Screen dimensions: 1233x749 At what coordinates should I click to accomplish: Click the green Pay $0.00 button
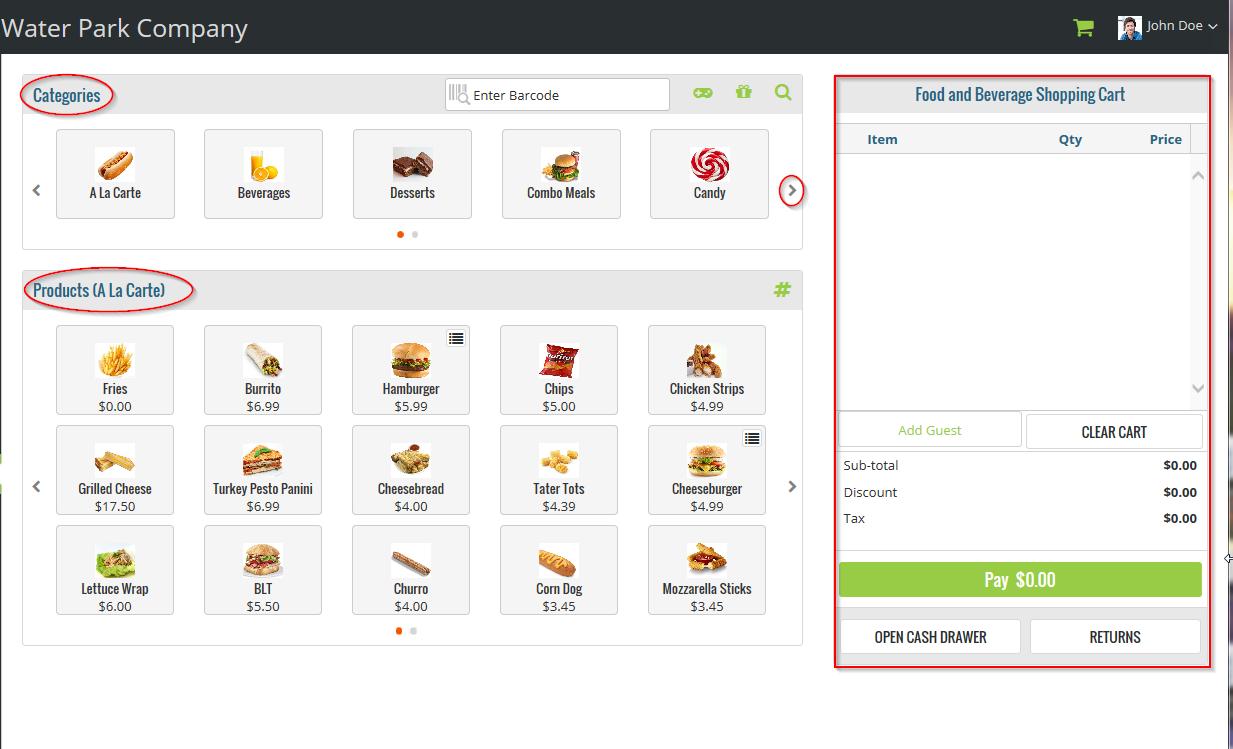coord(1020,580)
